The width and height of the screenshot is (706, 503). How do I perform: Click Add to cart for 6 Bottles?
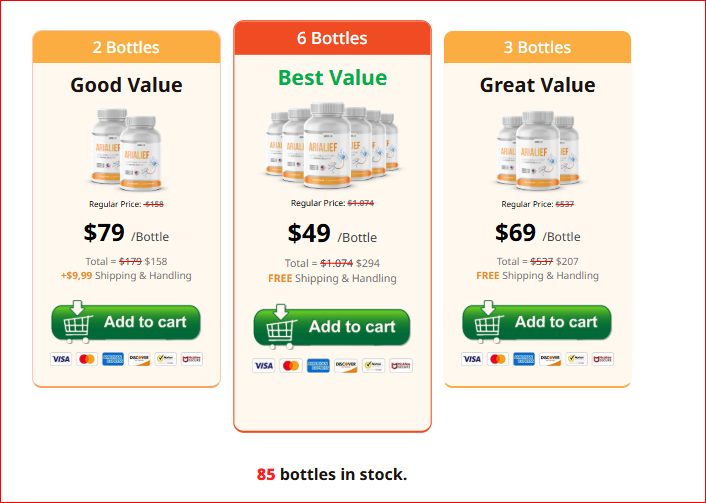[332, 327]
